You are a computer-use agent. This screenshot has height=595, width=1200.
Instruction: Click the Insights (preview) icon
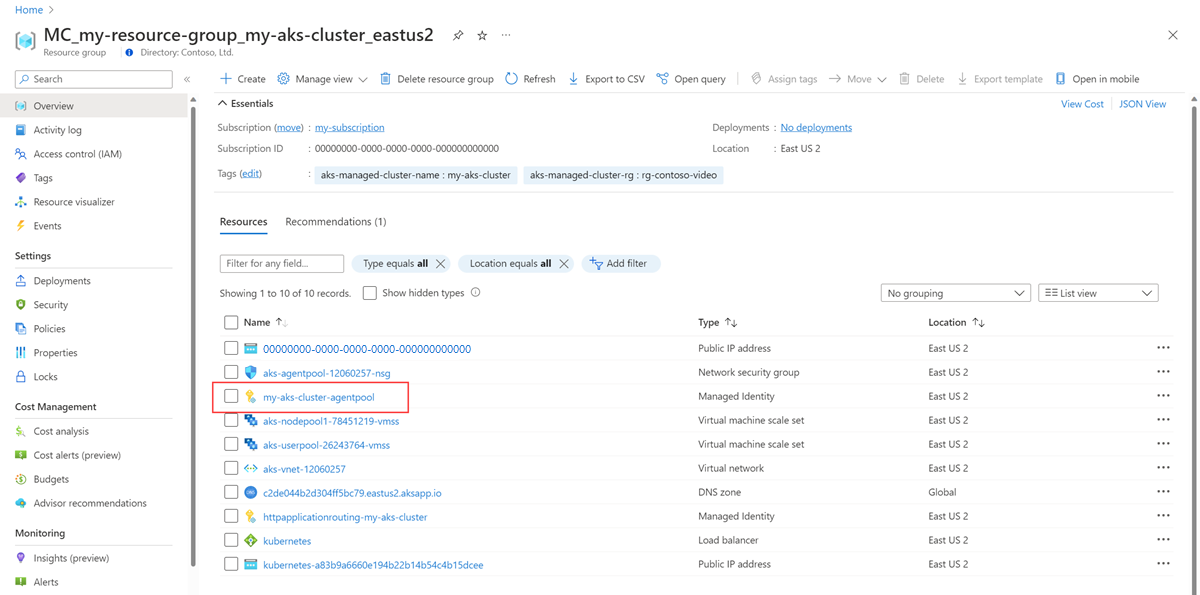(x=21, y=558)
